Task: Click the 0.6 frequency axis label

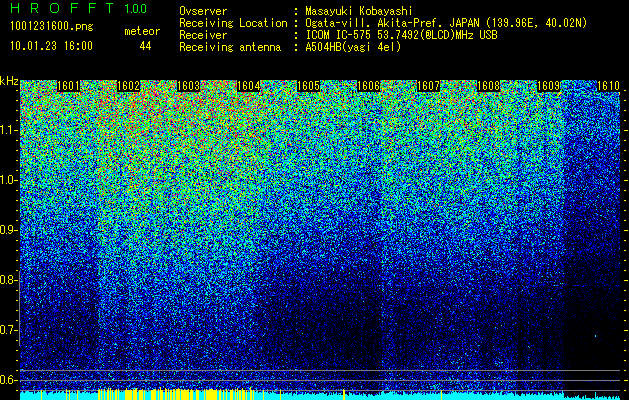Action: 7,380
